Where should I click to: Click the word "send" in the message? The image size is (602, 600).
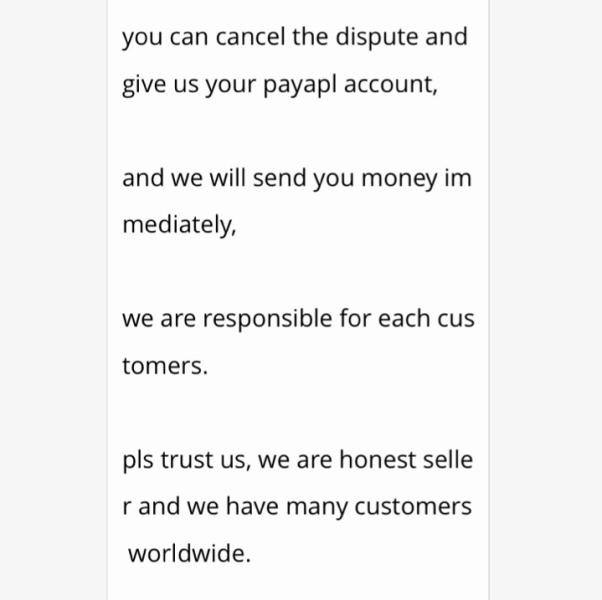(x=279, y=179)
